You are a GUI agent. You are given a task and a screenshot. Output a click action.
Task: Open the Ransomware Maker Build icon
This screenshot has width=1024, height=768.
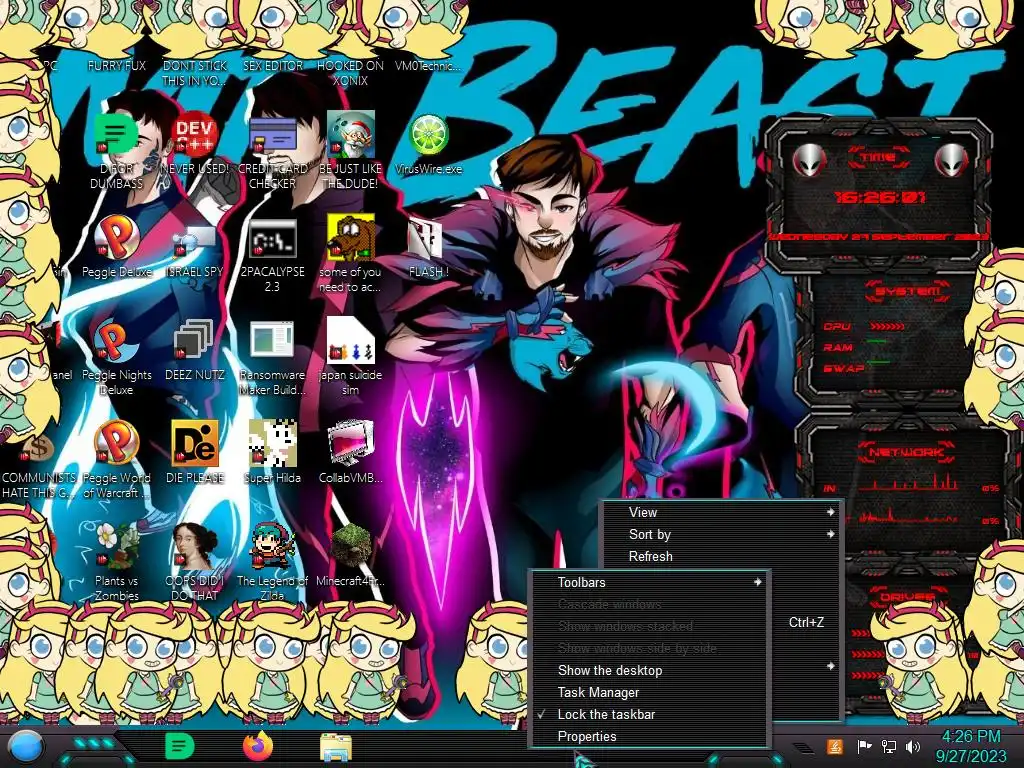(x=272, y=340)
